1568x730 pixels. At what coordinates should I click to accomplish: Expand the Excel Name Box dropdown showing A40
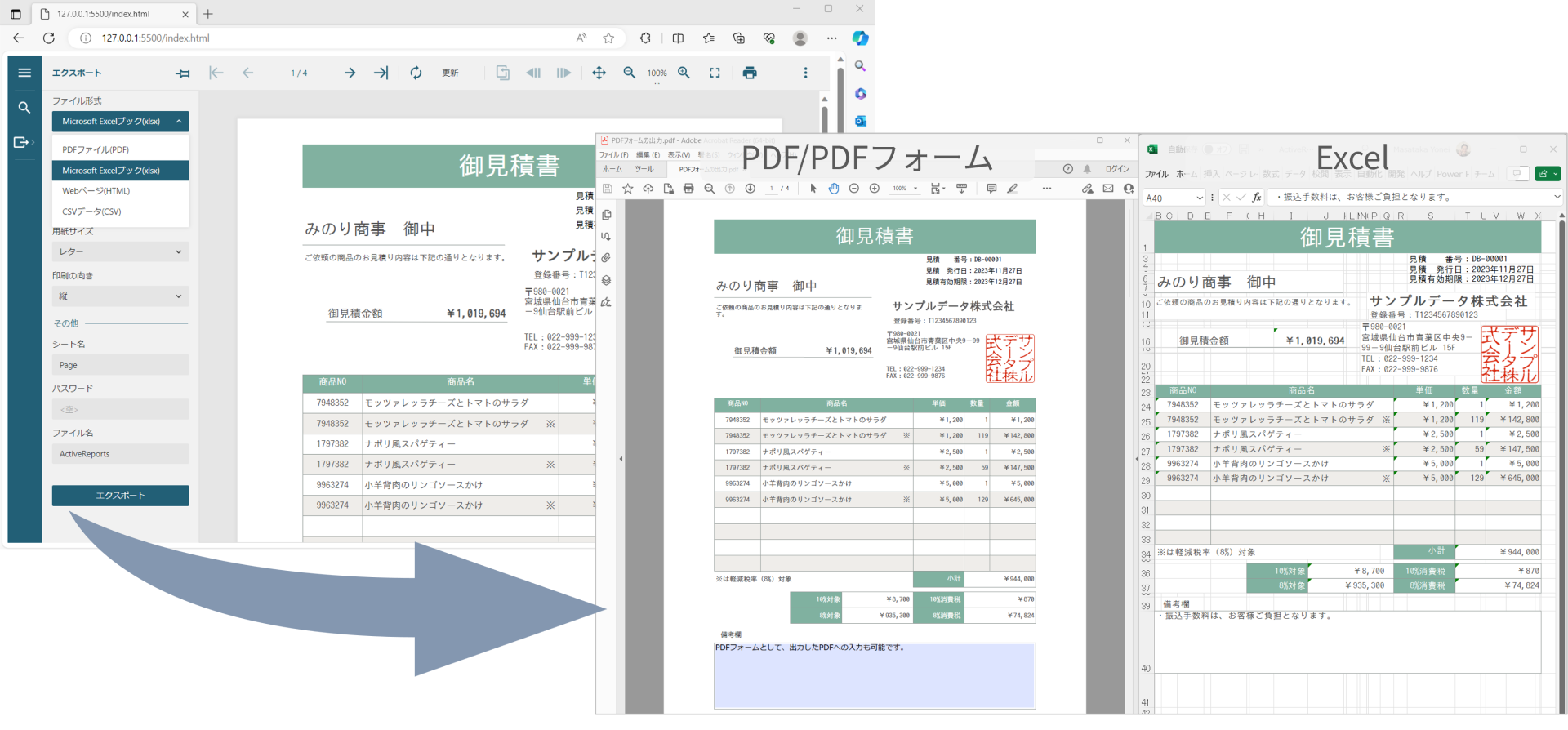[1199, 198]
